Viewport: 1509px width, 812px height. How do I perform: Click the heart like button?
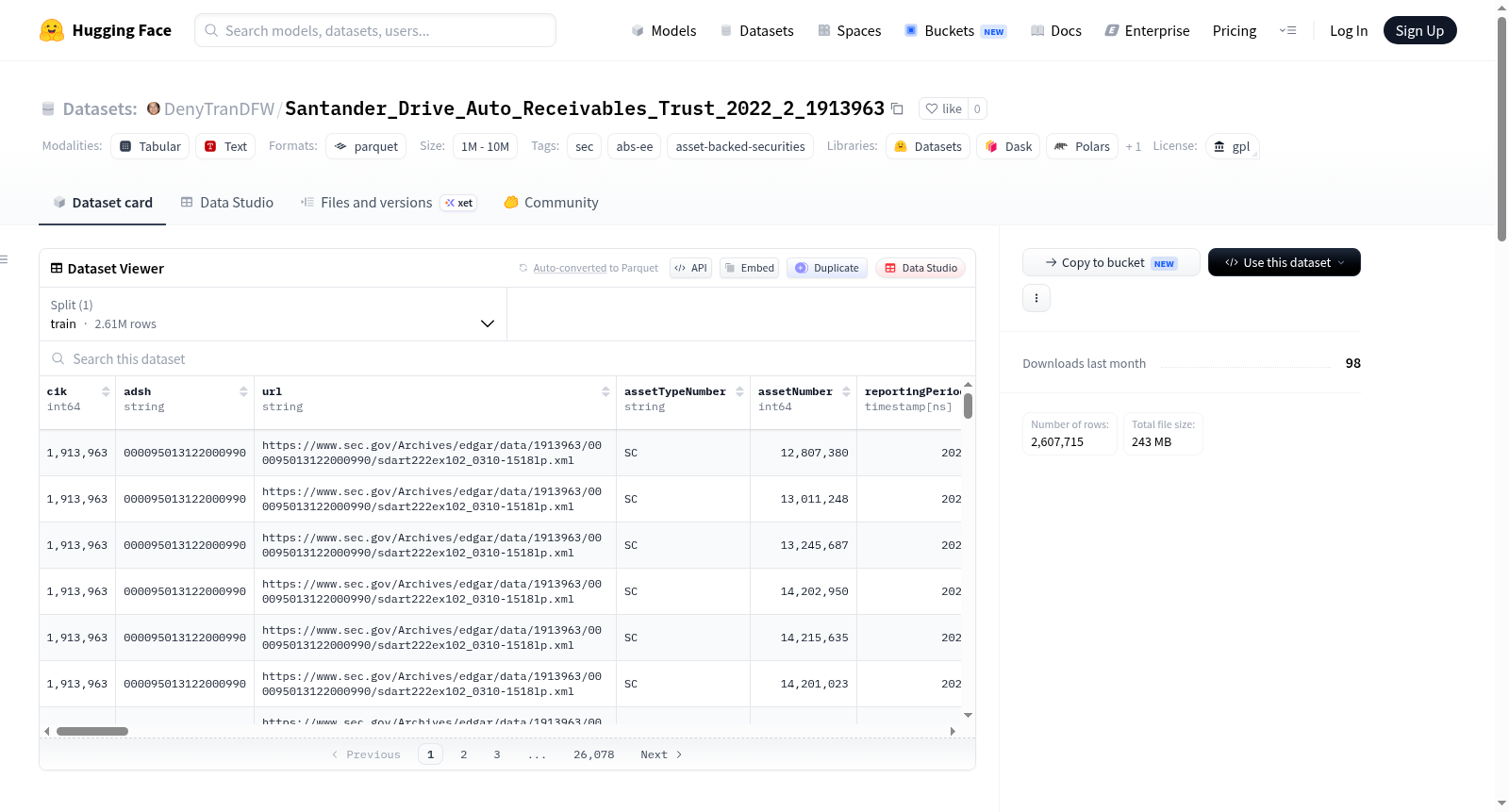[x=943, y=108]
